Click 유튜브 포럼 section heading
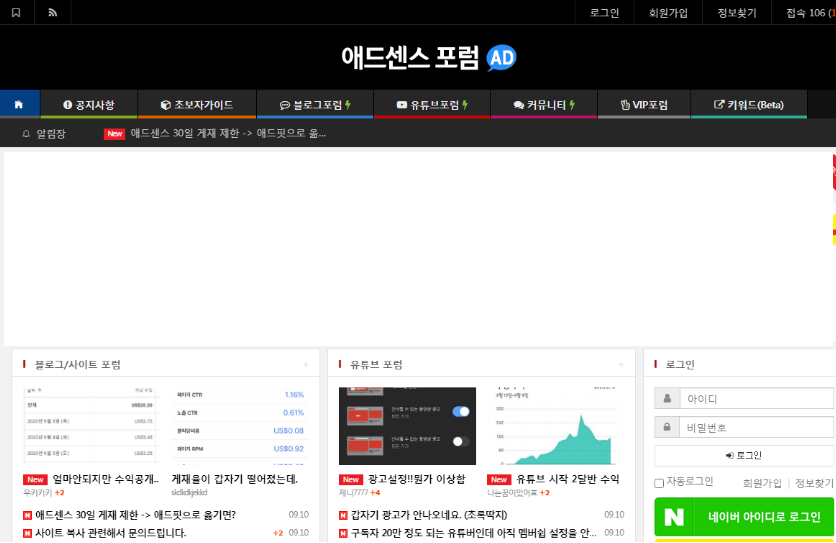Screen dimensions: 836x543 [376, 365]
